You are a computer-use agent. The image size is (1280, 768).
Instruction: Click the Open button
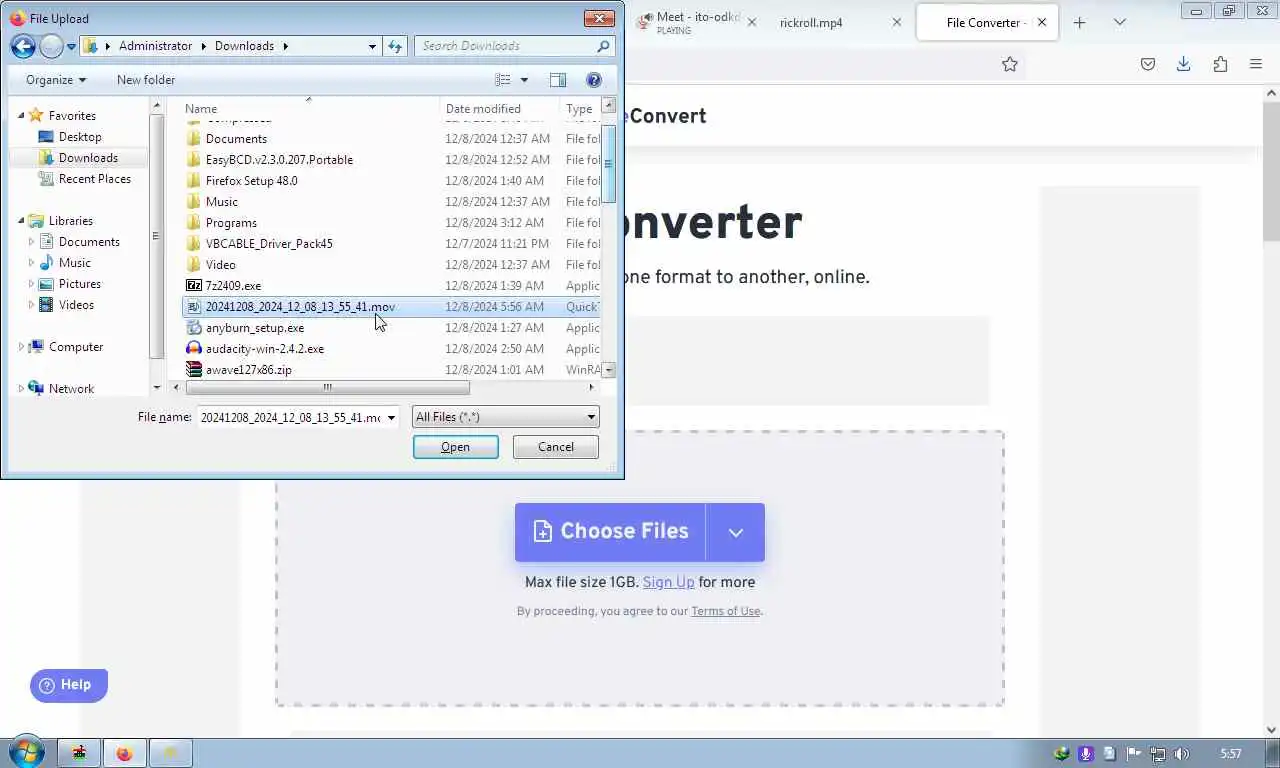click(x=455, y=447)
